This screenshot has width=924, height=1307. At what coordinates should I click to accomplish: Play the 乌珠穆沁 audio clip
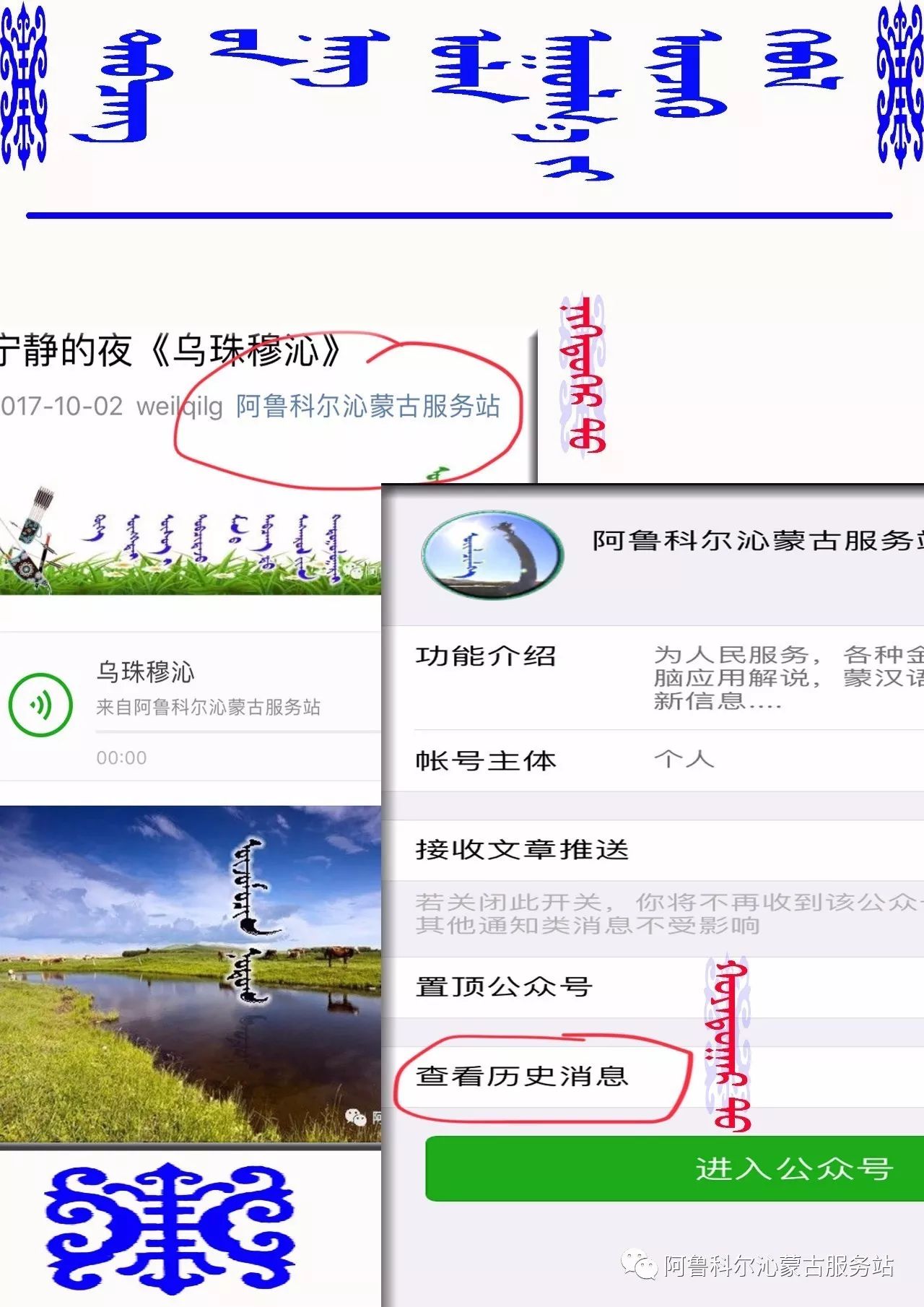(40, 705)
